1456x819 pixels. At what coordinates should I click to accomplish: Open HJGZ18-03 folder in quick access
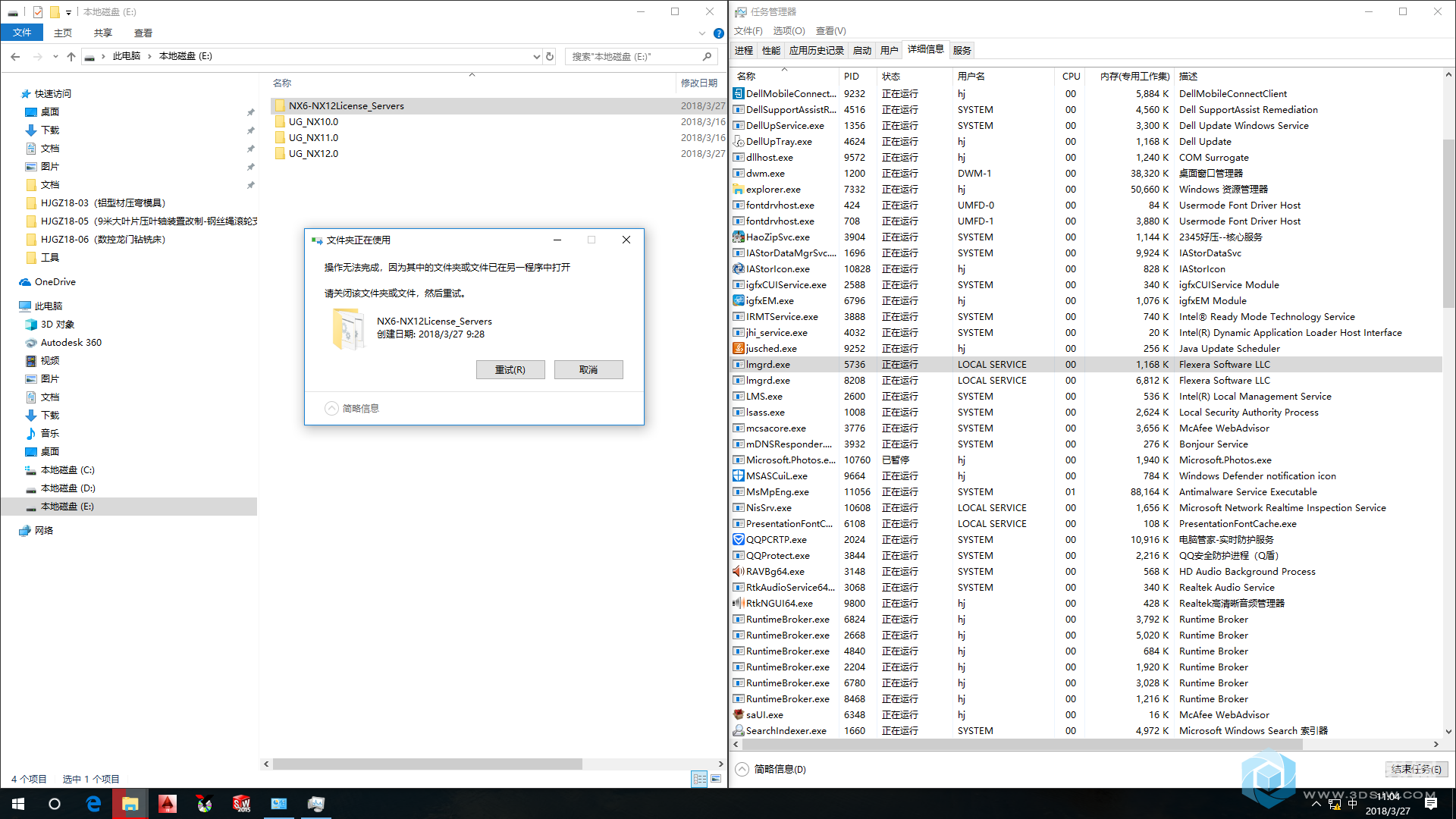click(x=102, y=203)
